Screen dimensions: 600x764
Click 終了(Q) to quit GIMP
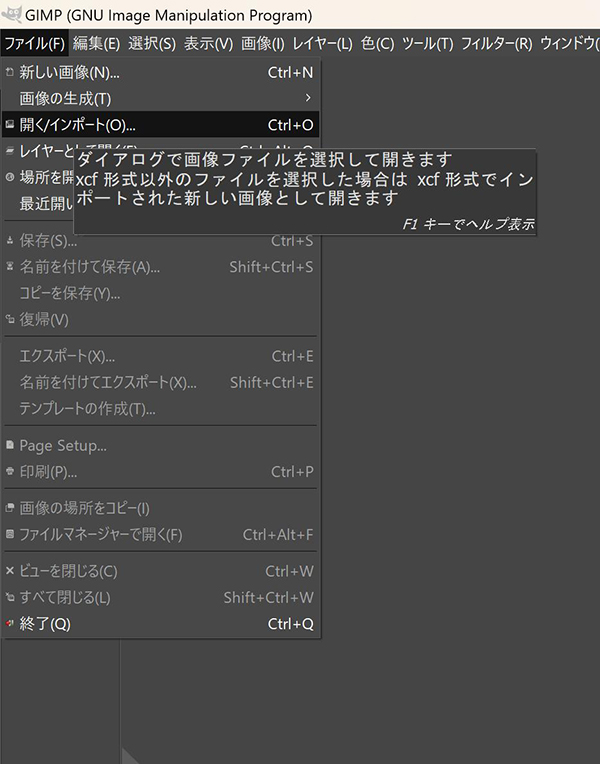[x=160, y=624]
